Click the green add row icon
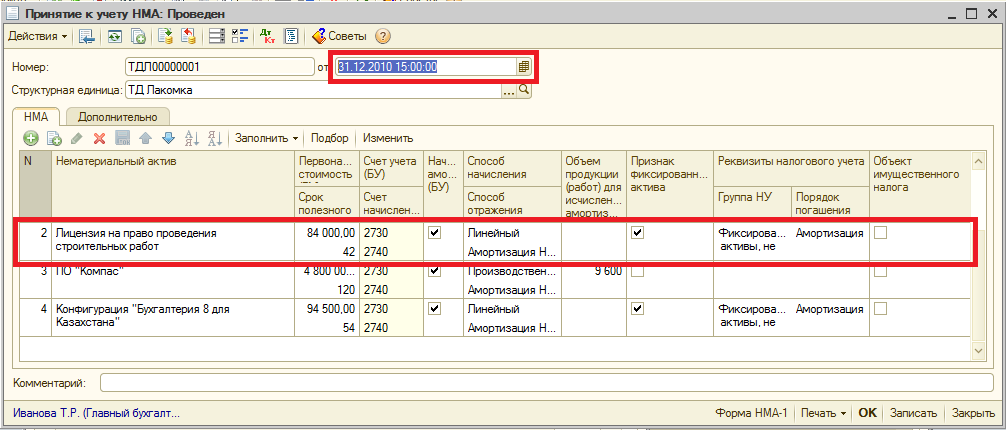This screenshot has width=1006, height=430. tap(31, 138)
